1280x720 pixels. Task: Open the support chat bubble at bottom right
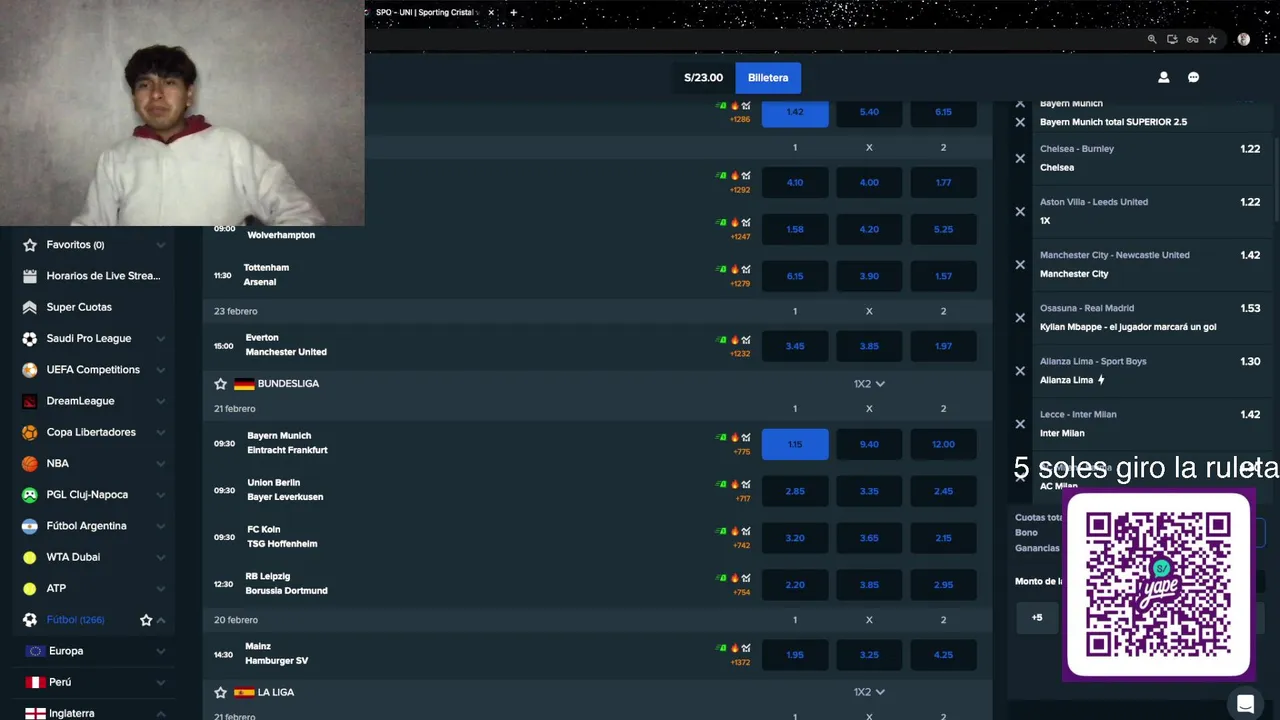click(1245, 704)
